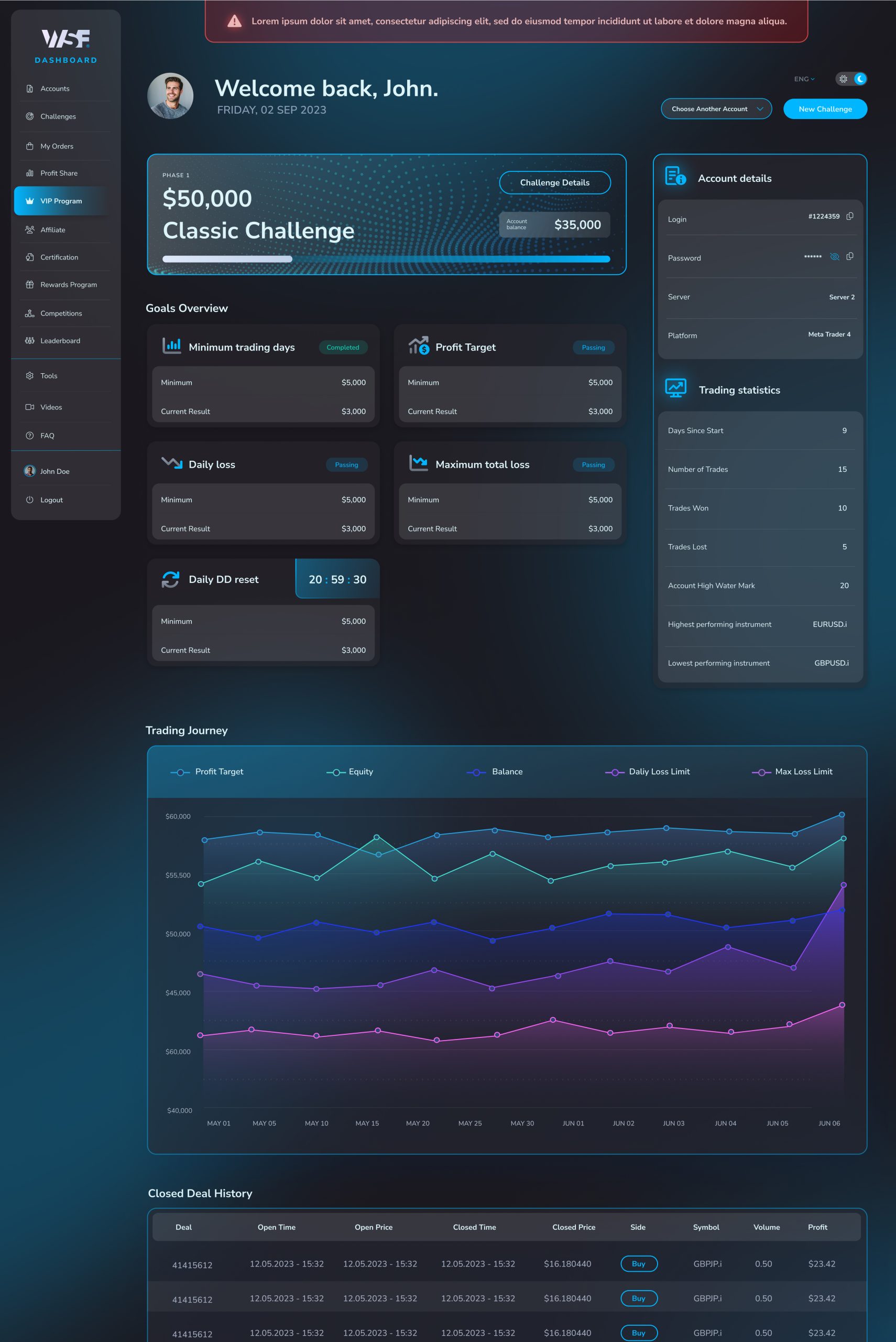Open the Choose Another Account dropdown
Screen dimensions: 896x1342
[716, 109]
